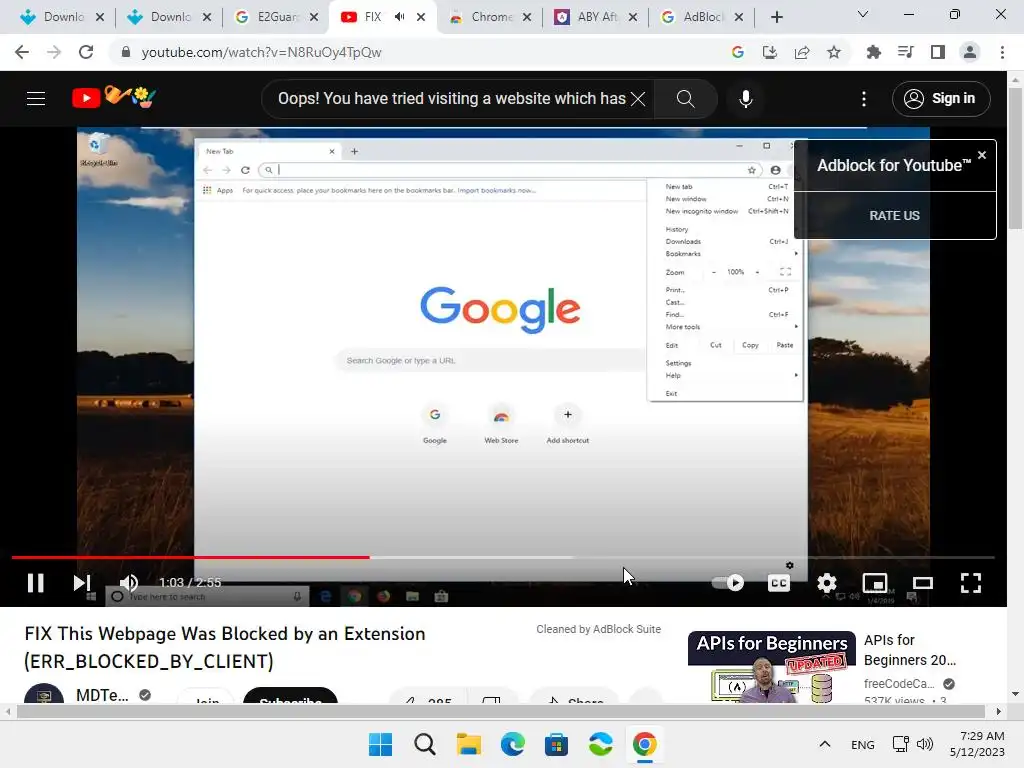Open Chrome three-dot menu
This screenshot has height=768, width=1024.
point(1002,52)
